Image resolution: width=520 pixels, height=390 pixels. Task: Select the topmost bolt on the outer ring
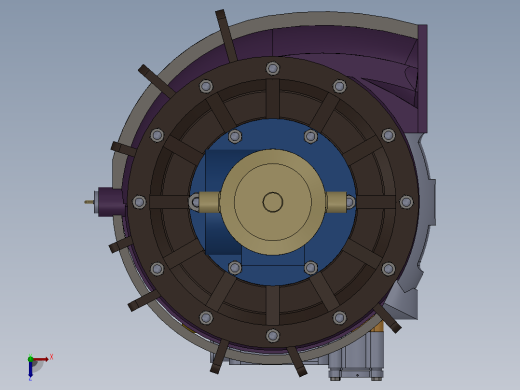click(x=273, y=68)
